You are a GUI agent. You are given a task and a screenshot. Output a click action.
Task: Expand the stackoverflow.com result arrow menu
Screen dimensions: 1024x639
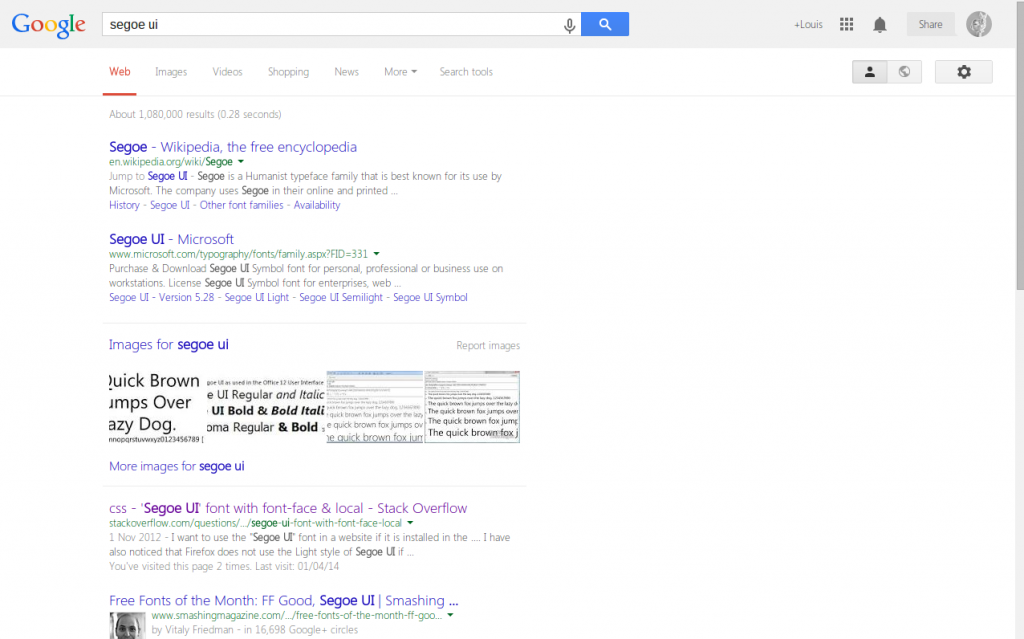pyautogui.click(x=410, y=523)
